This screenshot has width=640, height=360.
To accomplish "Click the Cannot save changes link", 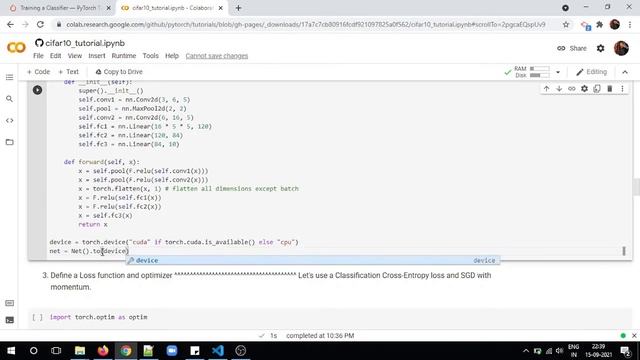I will [x=217, y=56].
